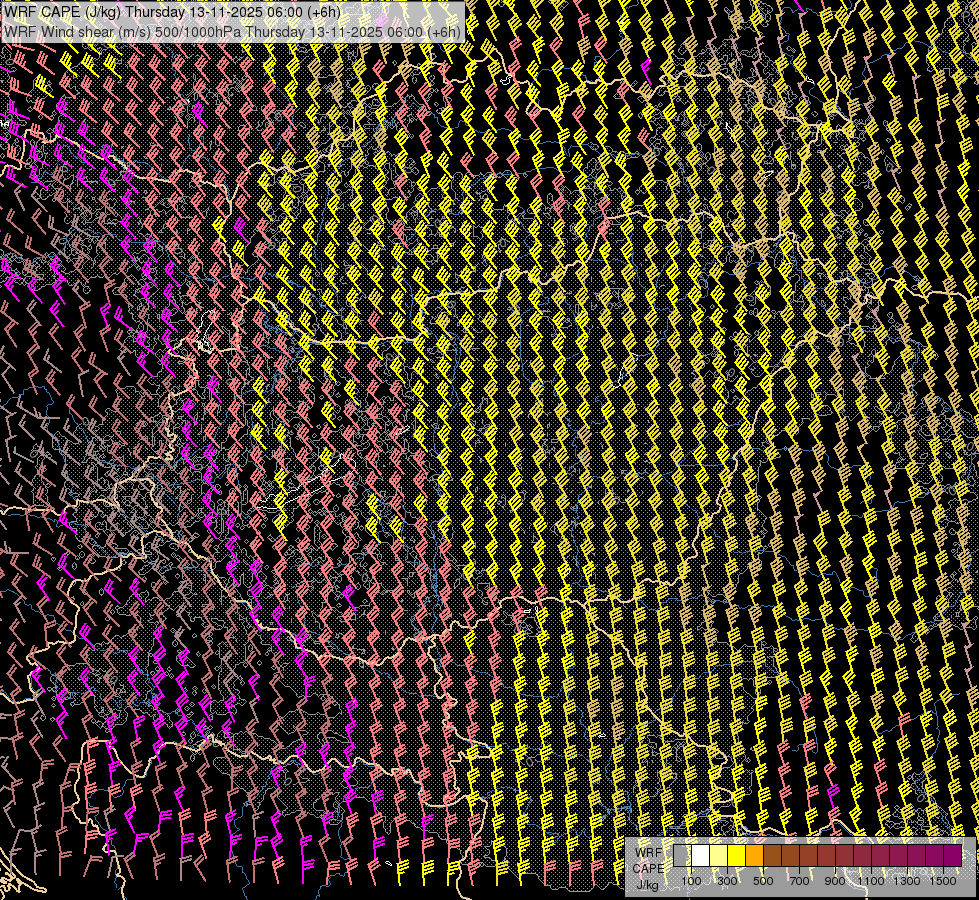979x900 pixels.
Task: Pick the pale yellow CAPE legend swatch
Action: coord(718,855)
